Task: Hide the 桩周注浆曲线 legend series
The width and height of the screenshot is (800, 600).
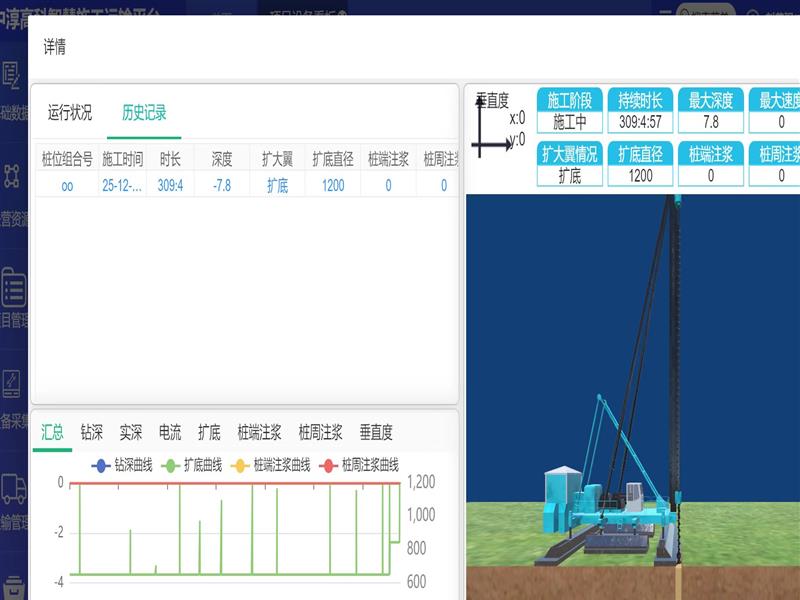Action: (x=358, y=465)
